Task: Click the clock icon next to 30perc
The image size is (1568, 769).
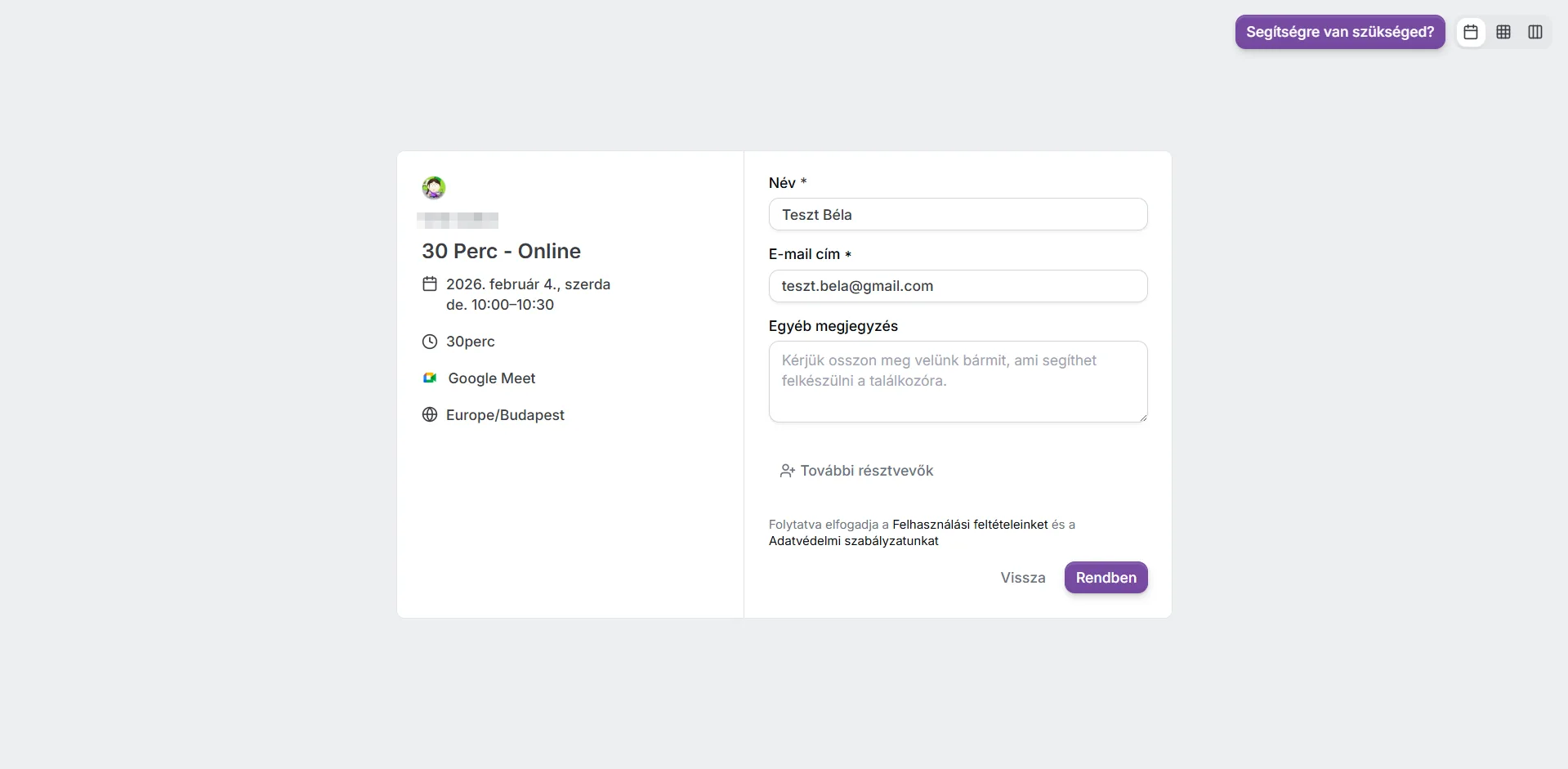Action: (x=430, y=342)
